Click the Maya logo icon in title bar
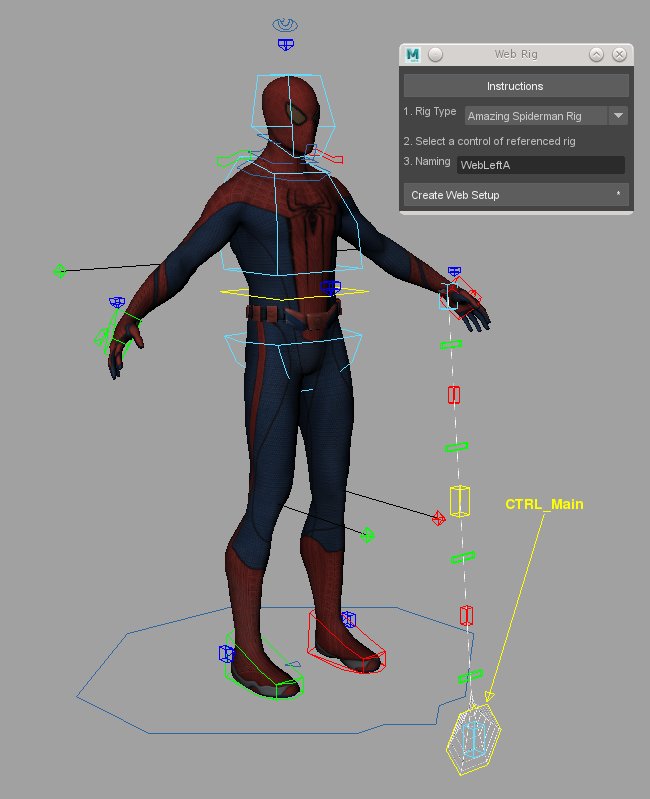The height and width of the screenshot is (799, 650). coord(413,54)
